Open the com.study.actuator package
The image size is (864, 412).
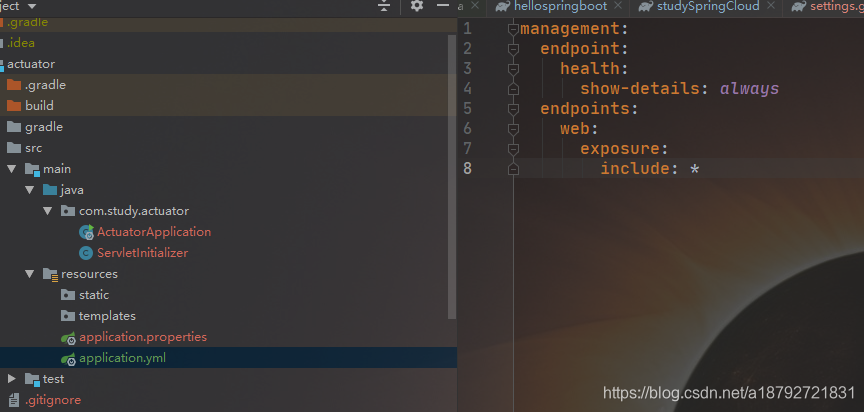point(134,211)
